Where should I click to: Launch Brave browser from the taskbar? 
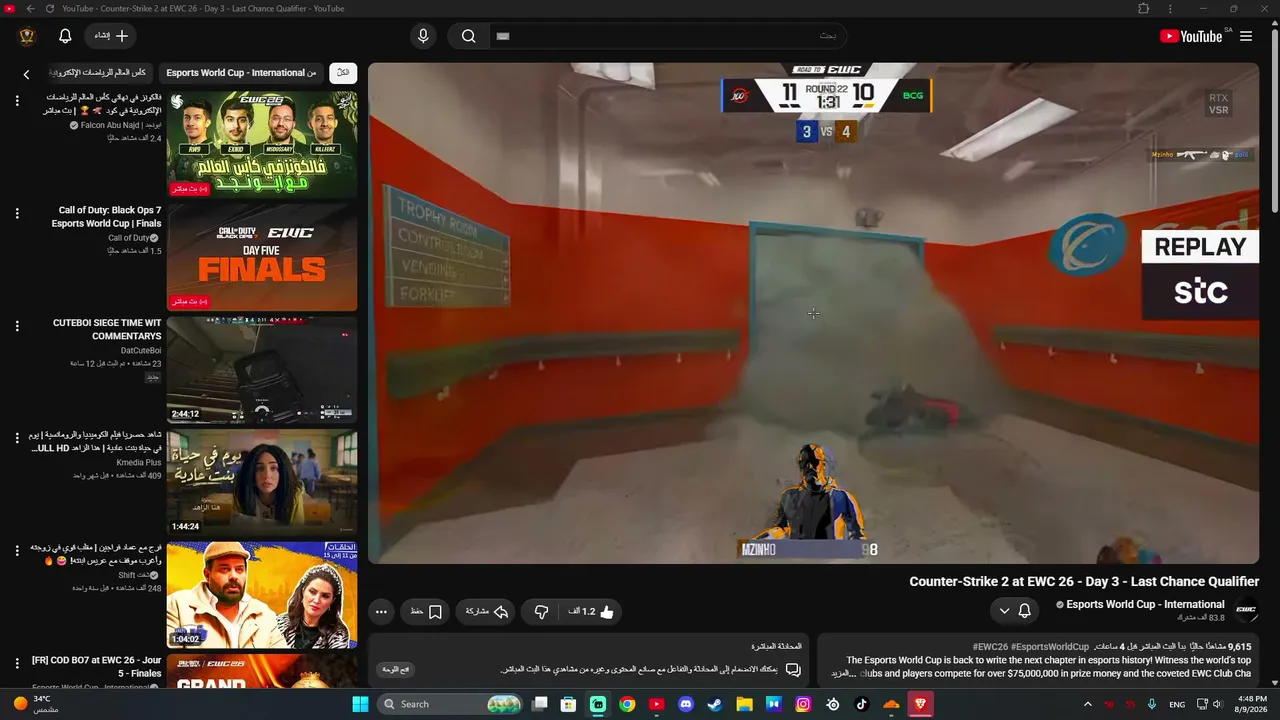[x=920, y=704]
